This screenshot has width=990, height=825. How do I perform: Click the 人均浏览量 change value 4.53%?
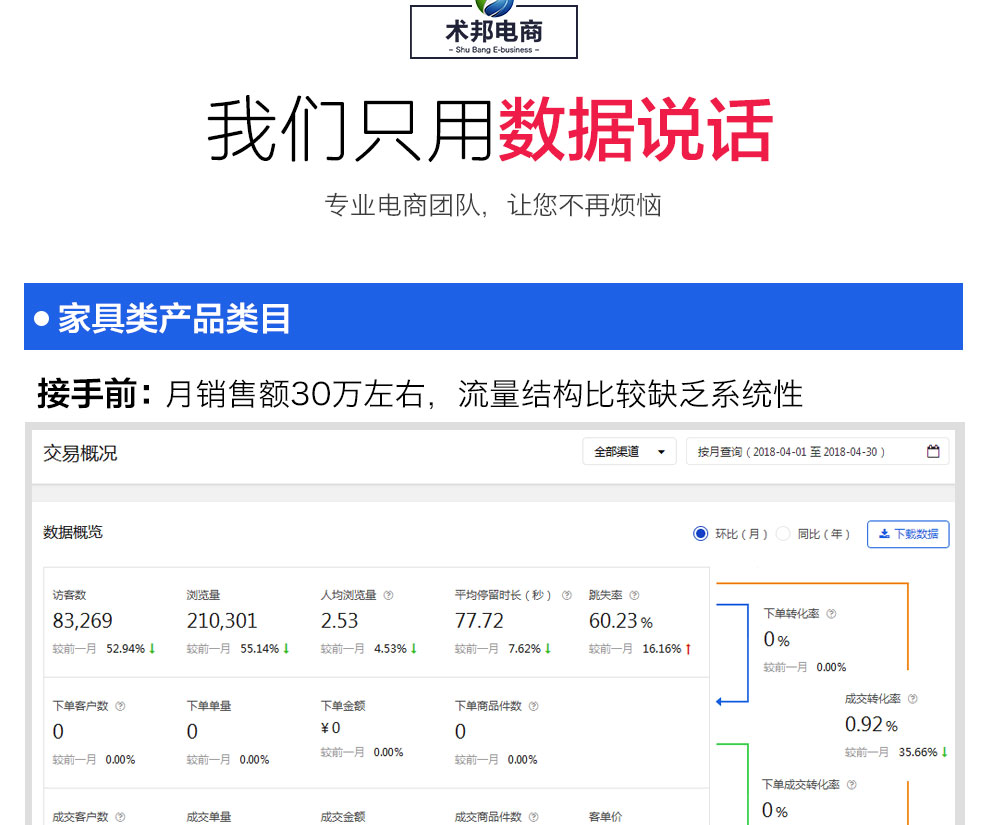coord(390,649)
